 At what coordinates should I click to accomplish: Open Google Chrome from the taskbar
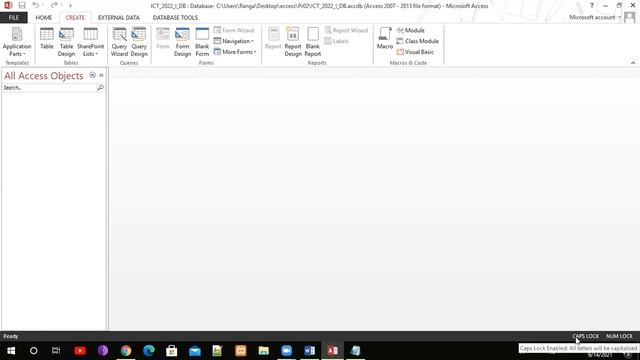pos(126,351)
